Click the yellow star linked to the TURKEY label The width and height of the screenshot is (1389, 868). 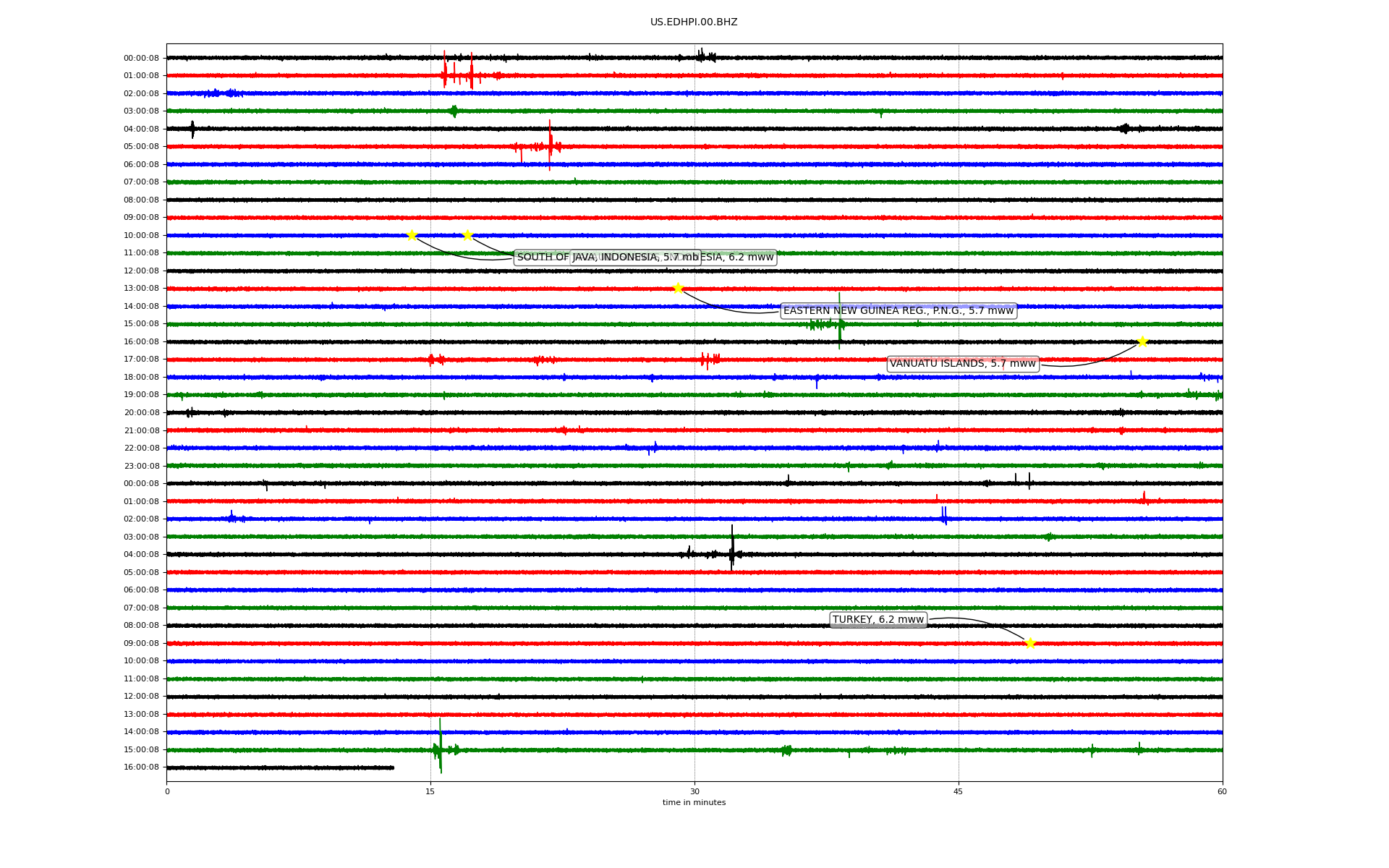click(1030, 643)
